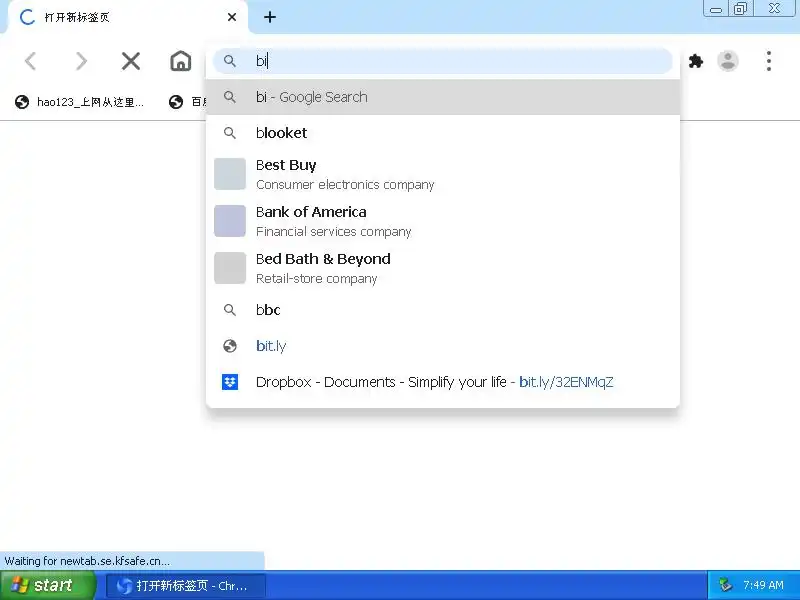Image resolution: width=800 pixels, height=600 pixels.
Task: Choose the 'blooket' search suggestion
Action: click(442, 133)
